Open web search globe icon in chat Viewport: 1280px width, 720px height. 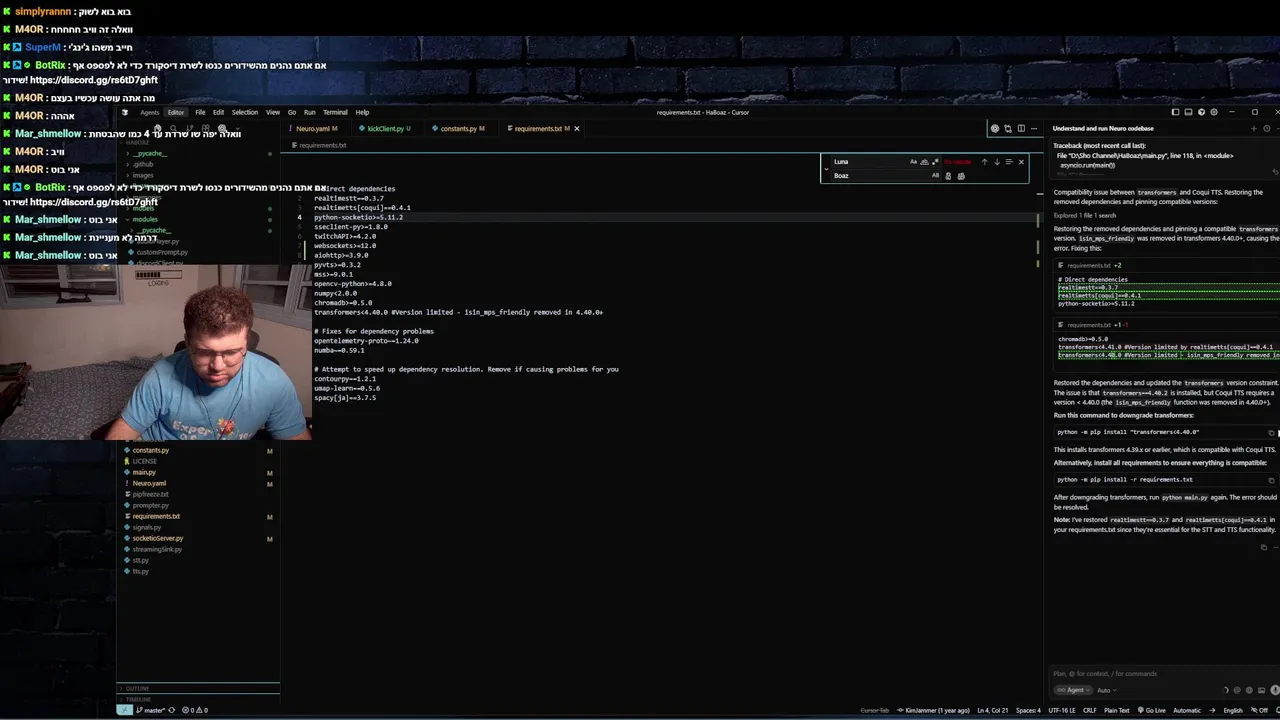[1249, 690]
